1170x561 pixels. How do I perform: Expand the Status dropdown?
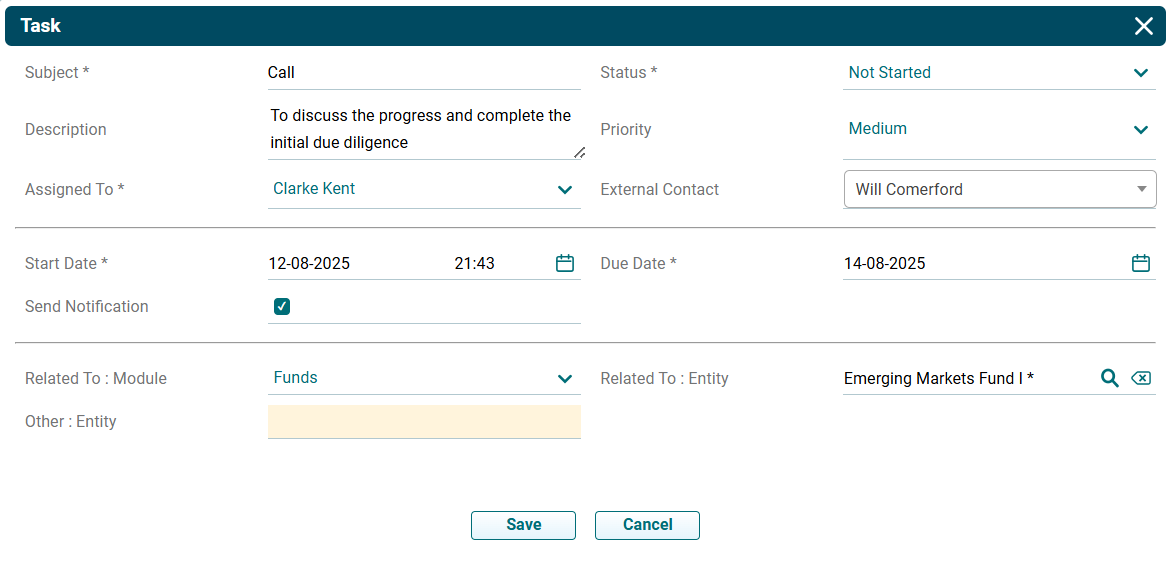pos(1140,73)
